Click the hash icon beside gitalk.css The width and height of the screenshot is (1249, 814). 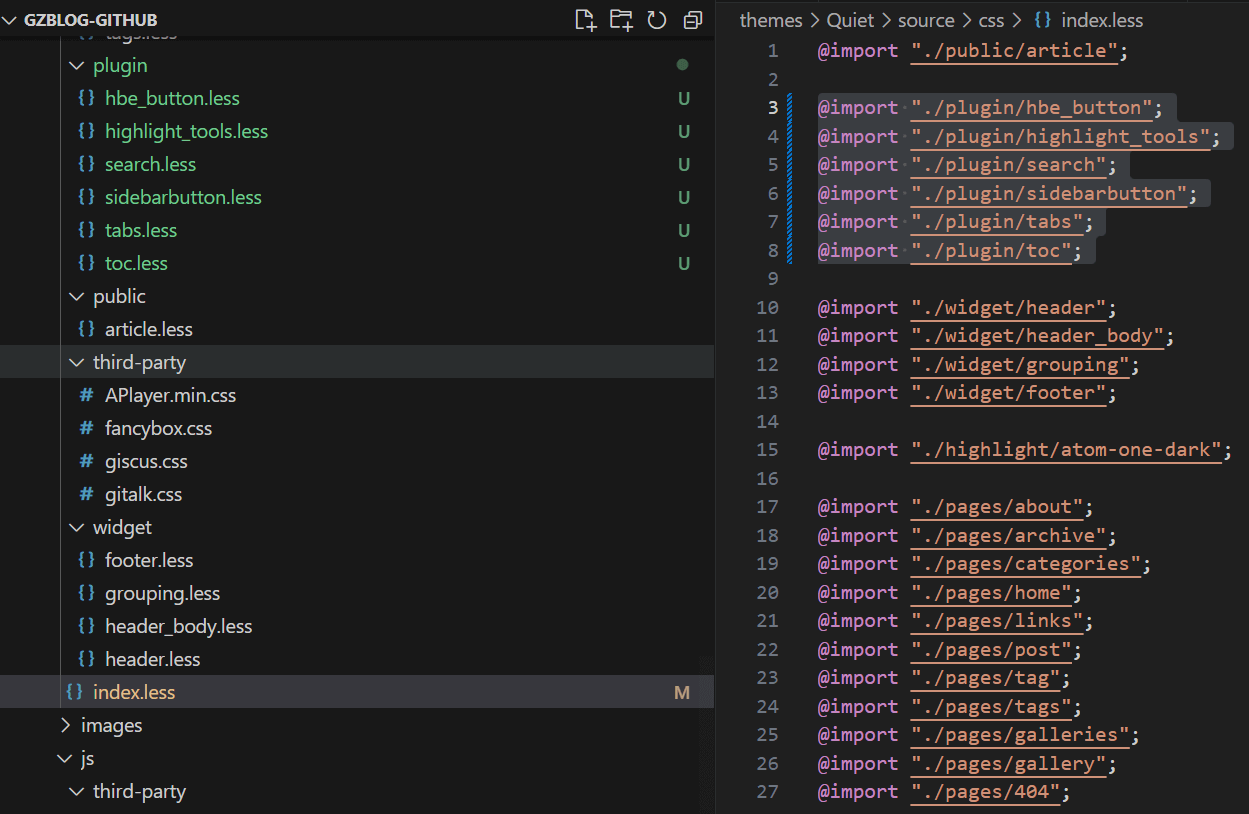coord(87,494)
